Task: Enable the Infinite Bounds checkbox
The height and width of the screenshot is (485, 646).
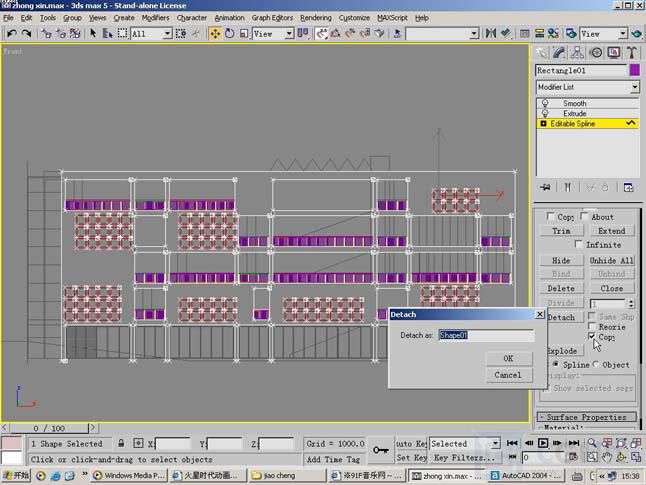Action: click(x=578, y=244)
